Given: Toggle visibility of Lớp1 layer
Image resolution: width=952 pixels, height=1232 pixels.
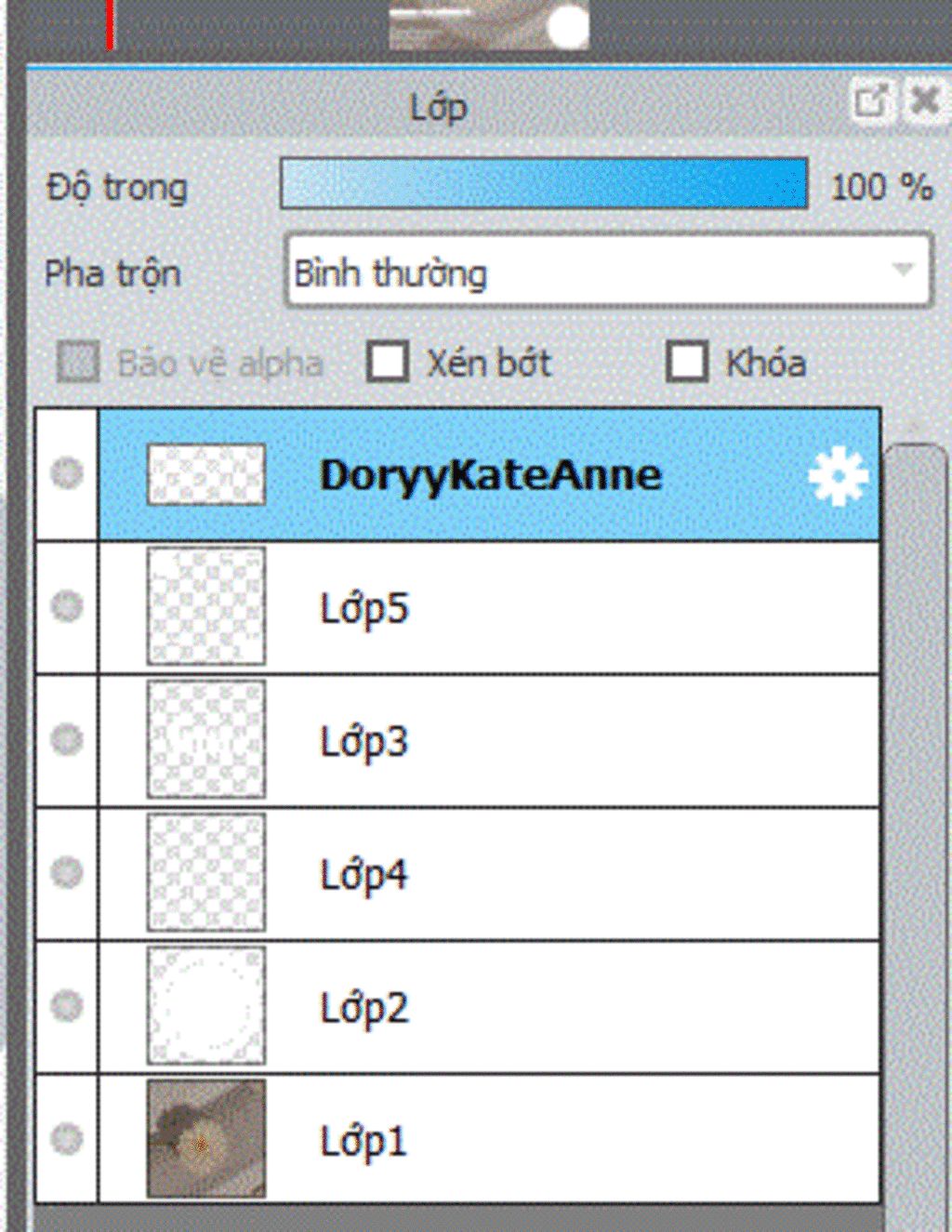Looking at the screenshot, I should coord(67,1138).
